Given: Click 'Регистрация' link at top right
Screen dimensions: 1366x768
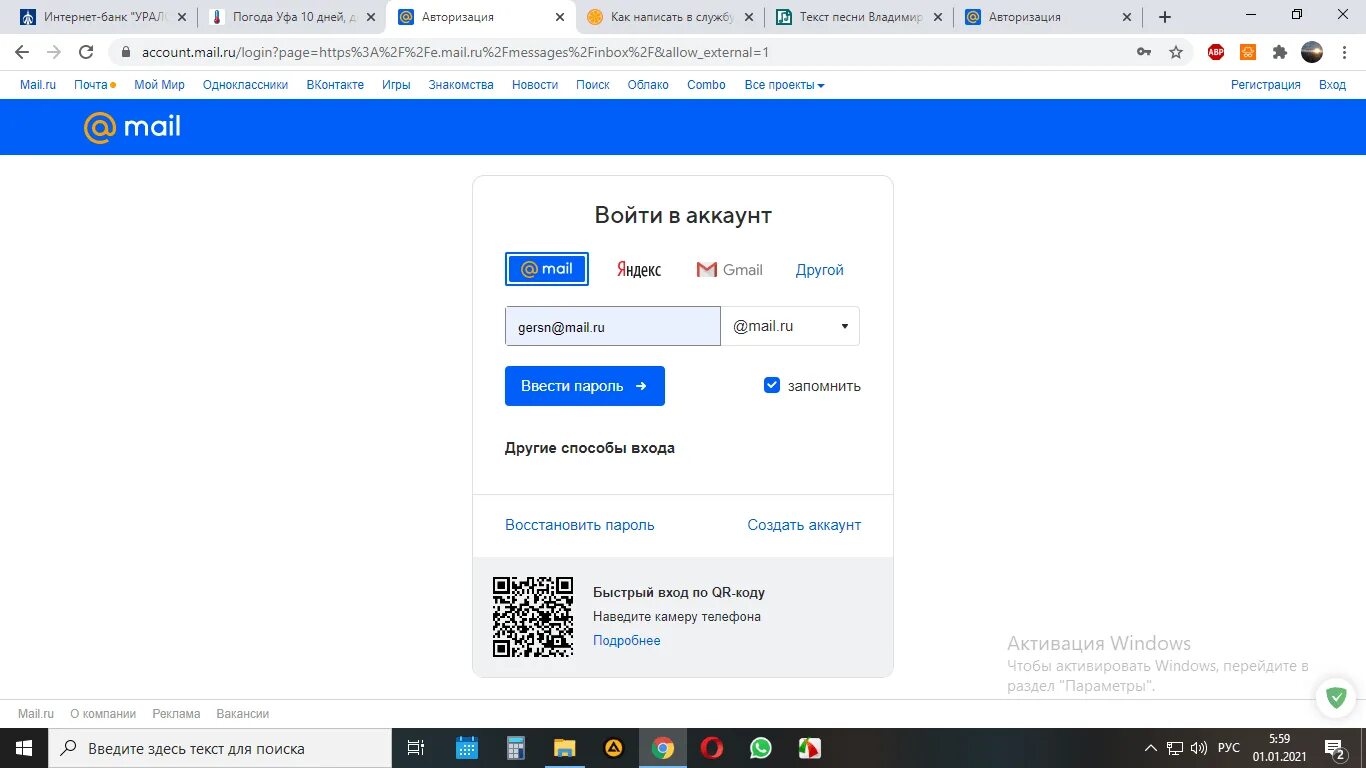Looking at the screenshot, I should (x=1266, y=85).
